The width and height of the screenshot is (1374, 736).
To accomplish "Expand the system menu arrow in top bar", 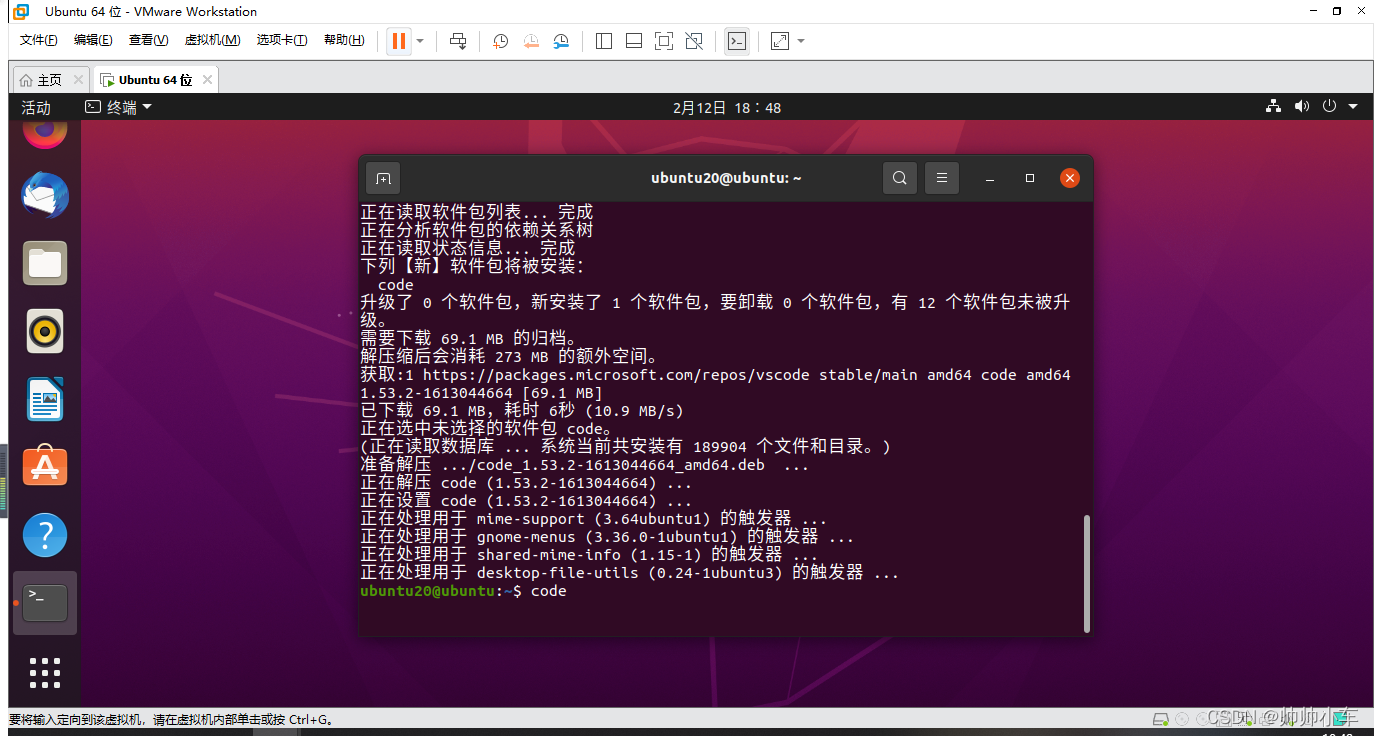I will point(1353,107).
